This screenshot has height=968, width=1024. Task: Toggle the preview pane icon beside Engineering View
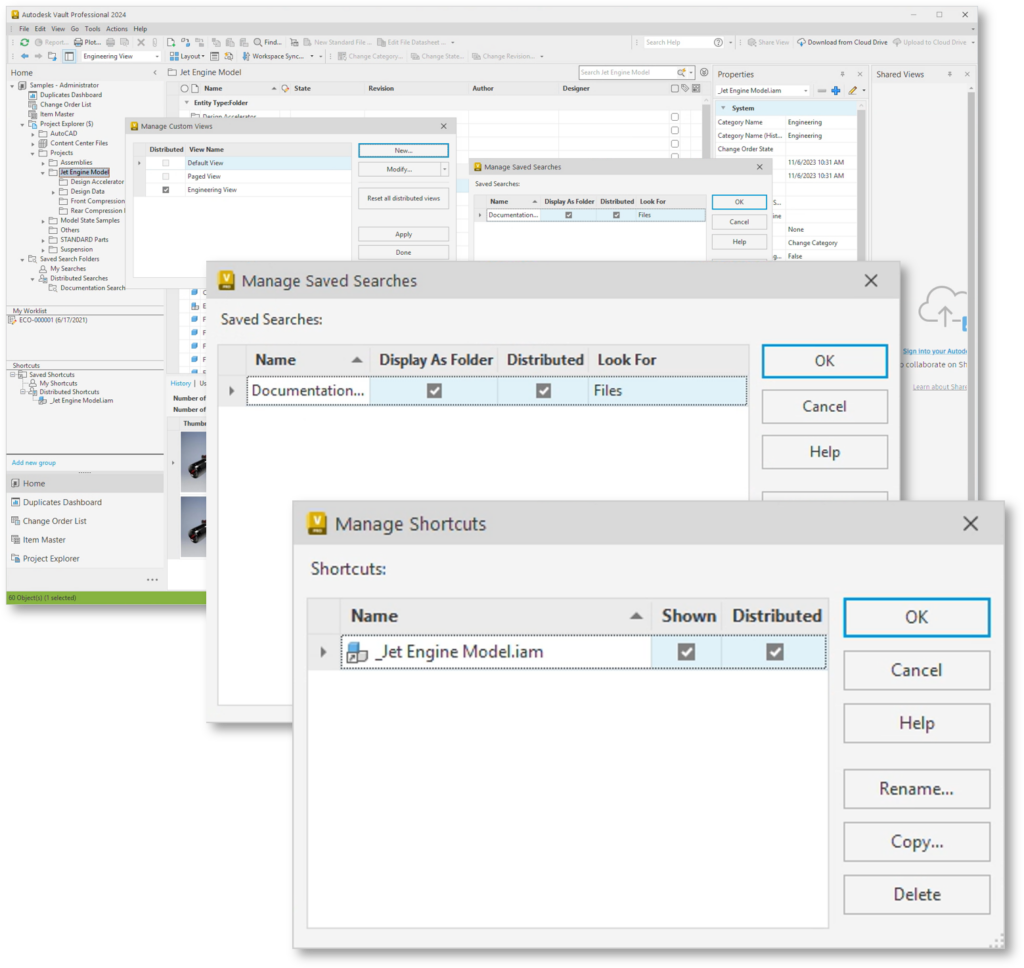(69, 56)
